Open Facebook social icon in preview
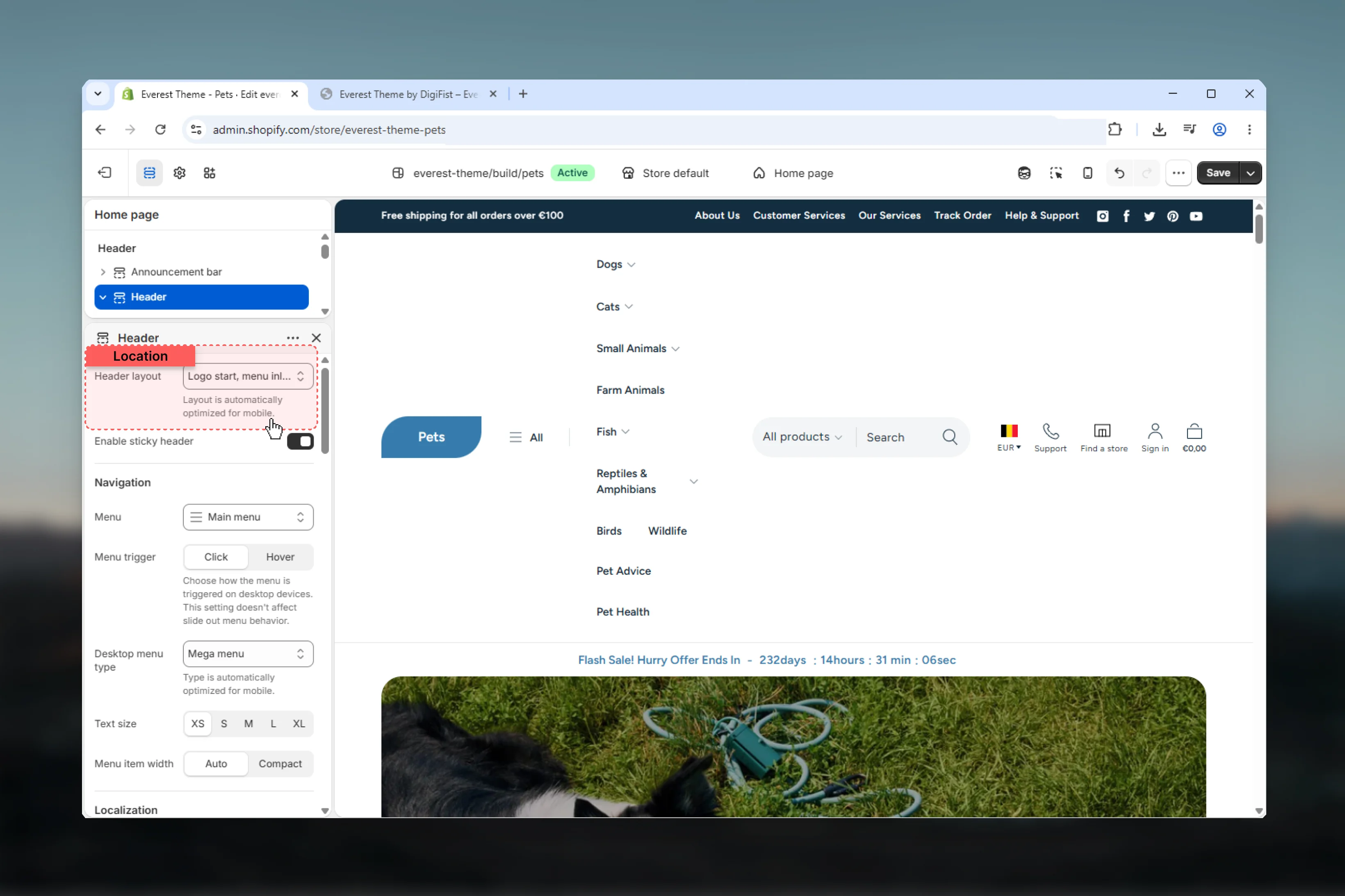Image resolution: width=1345 pixels, height=896 pixels. coord(1126,216)
